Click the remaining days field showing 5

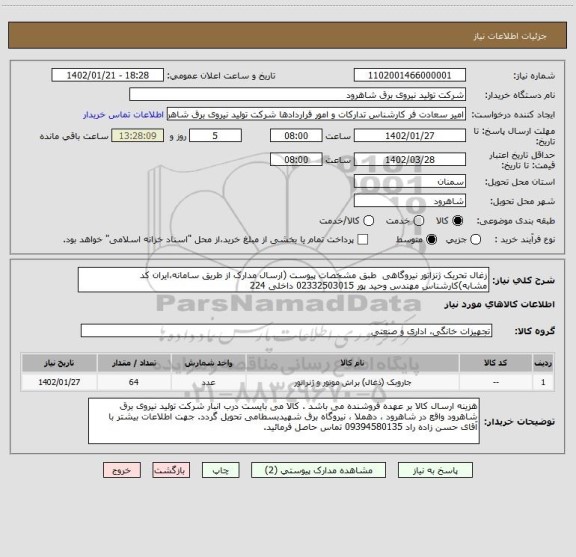(215, 136)
